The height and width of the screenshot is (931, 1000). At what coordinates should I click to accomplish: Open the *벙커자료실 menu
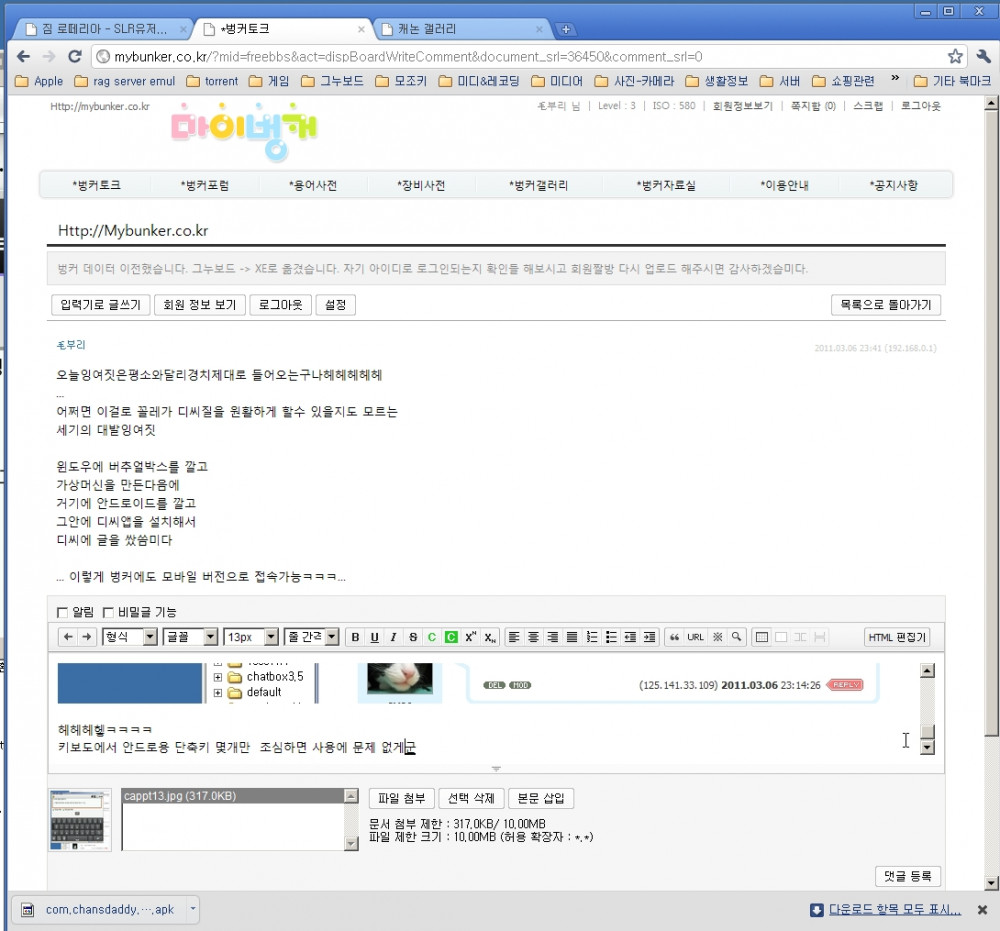point(666,185)
